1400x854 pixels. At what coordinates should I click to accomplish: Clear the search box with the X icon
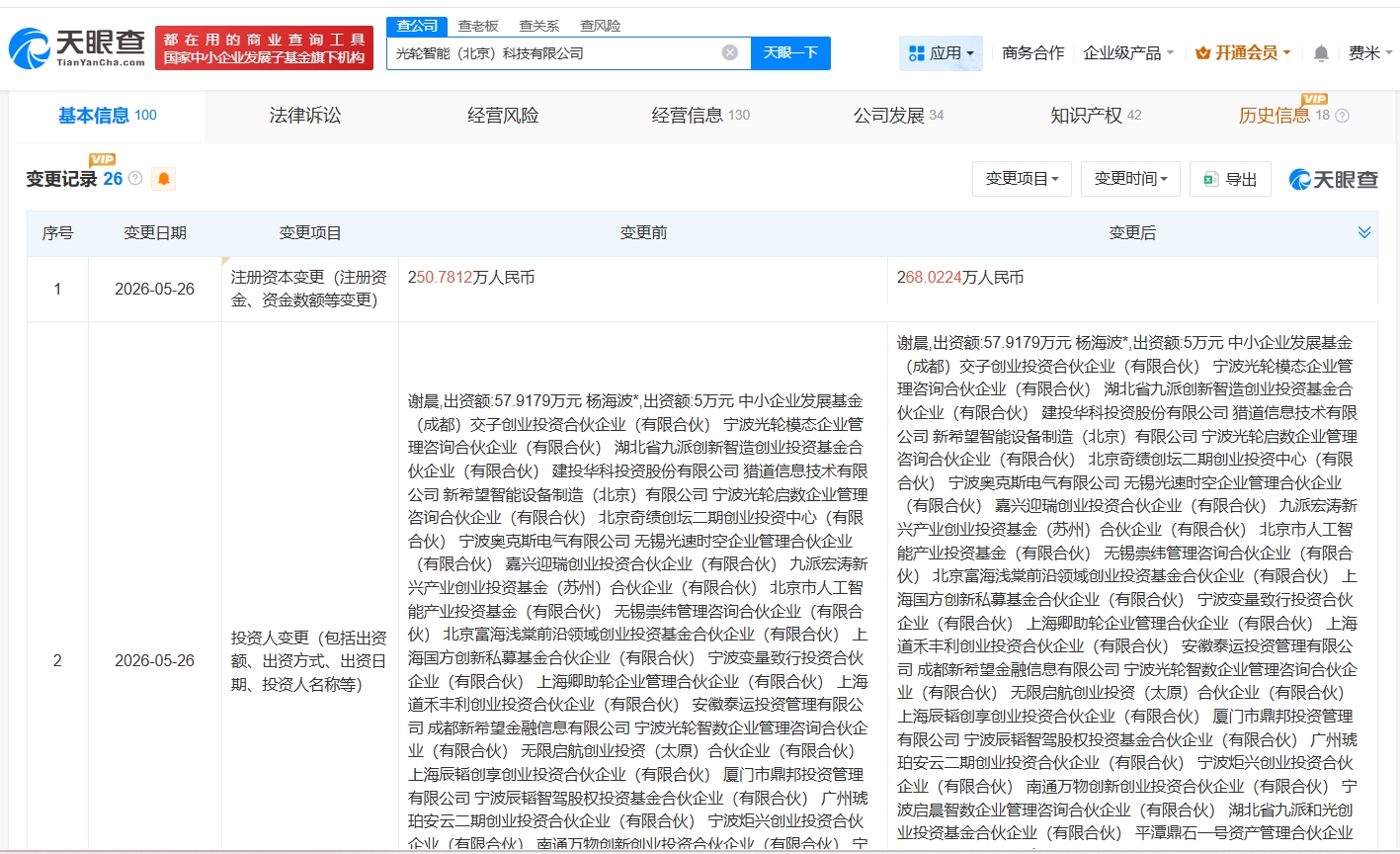click(730, 52)
